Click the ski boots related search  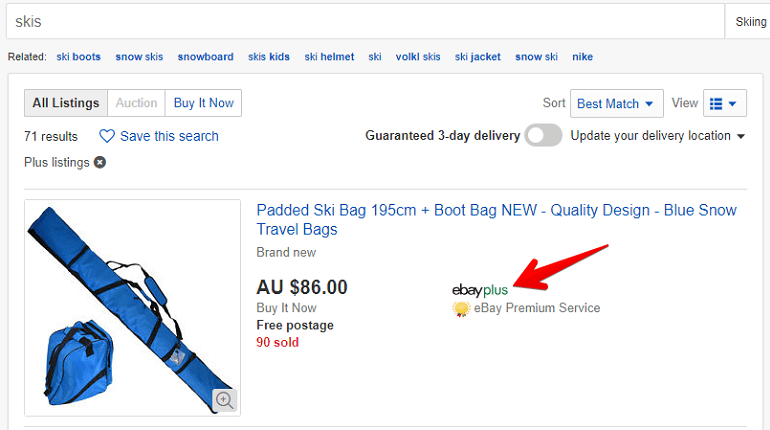pyautogui.click(x=78, y=57)
